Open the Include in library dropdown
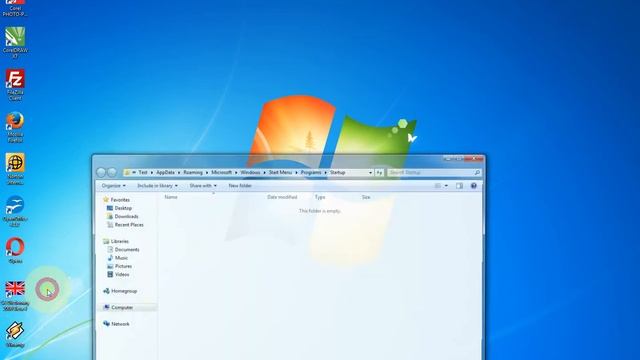The image size is (640, 360). point(158,186)
